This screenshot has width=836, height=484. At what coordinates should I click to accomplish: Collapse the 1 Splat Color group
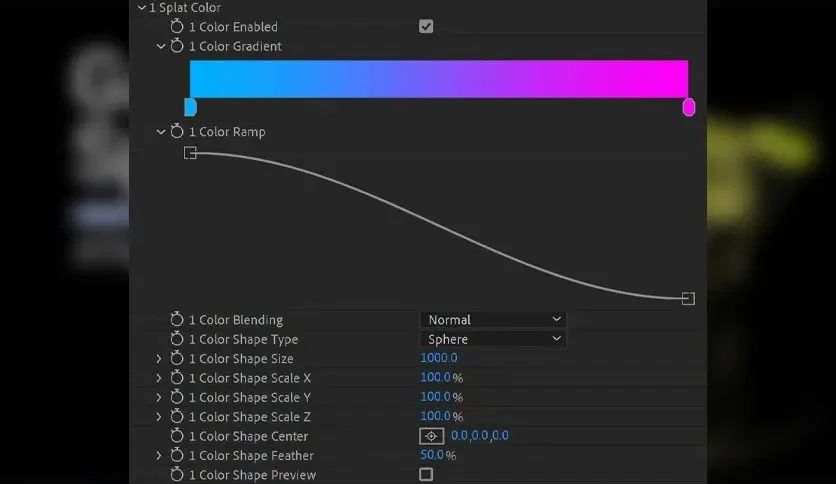tap(141, 7)
